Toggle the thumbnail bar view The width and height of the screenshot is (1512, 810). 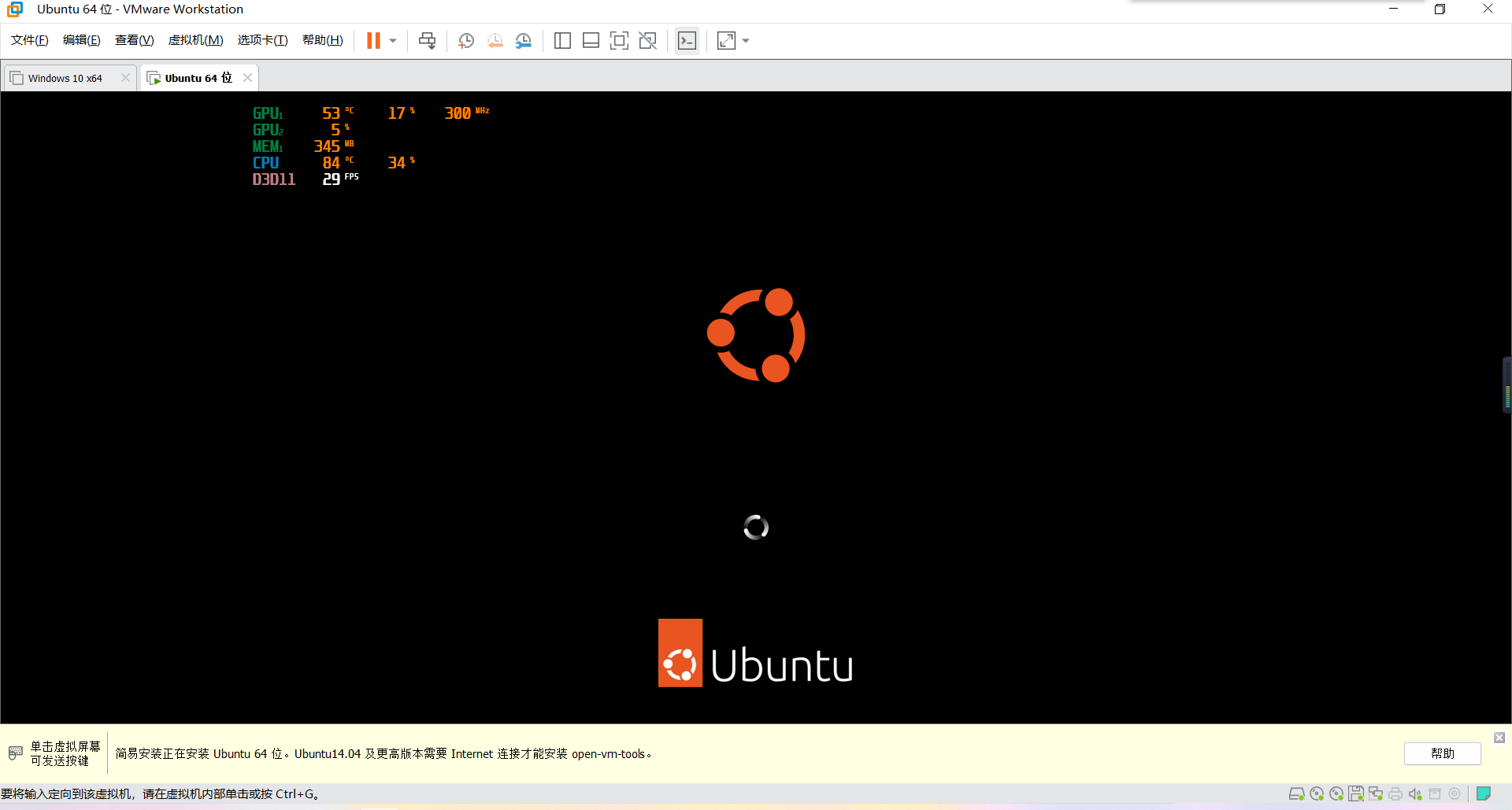591,40
